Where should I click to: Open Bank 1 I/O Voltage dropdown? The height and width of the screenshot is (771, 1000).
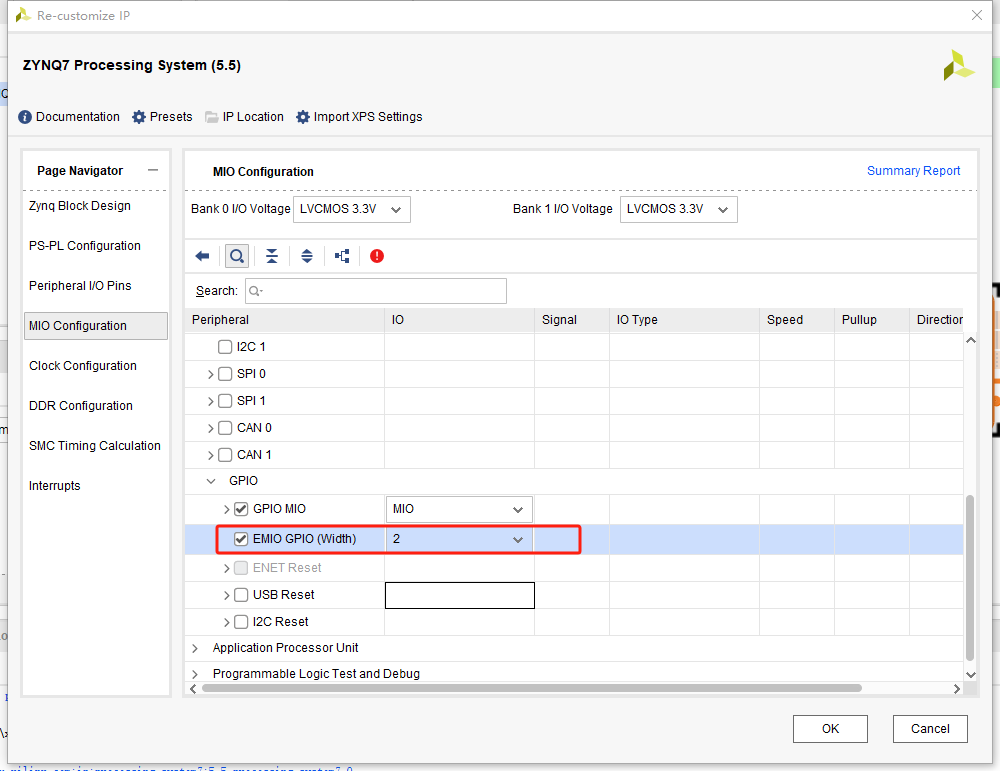coord(679,209)
